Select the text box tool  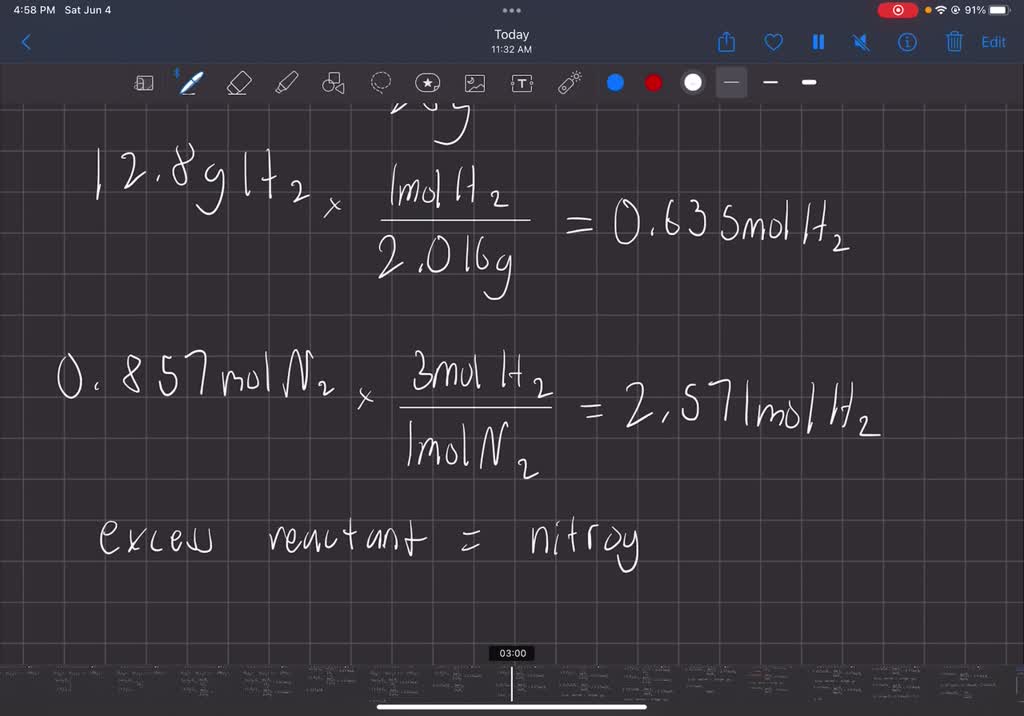[x=521, y=83]
